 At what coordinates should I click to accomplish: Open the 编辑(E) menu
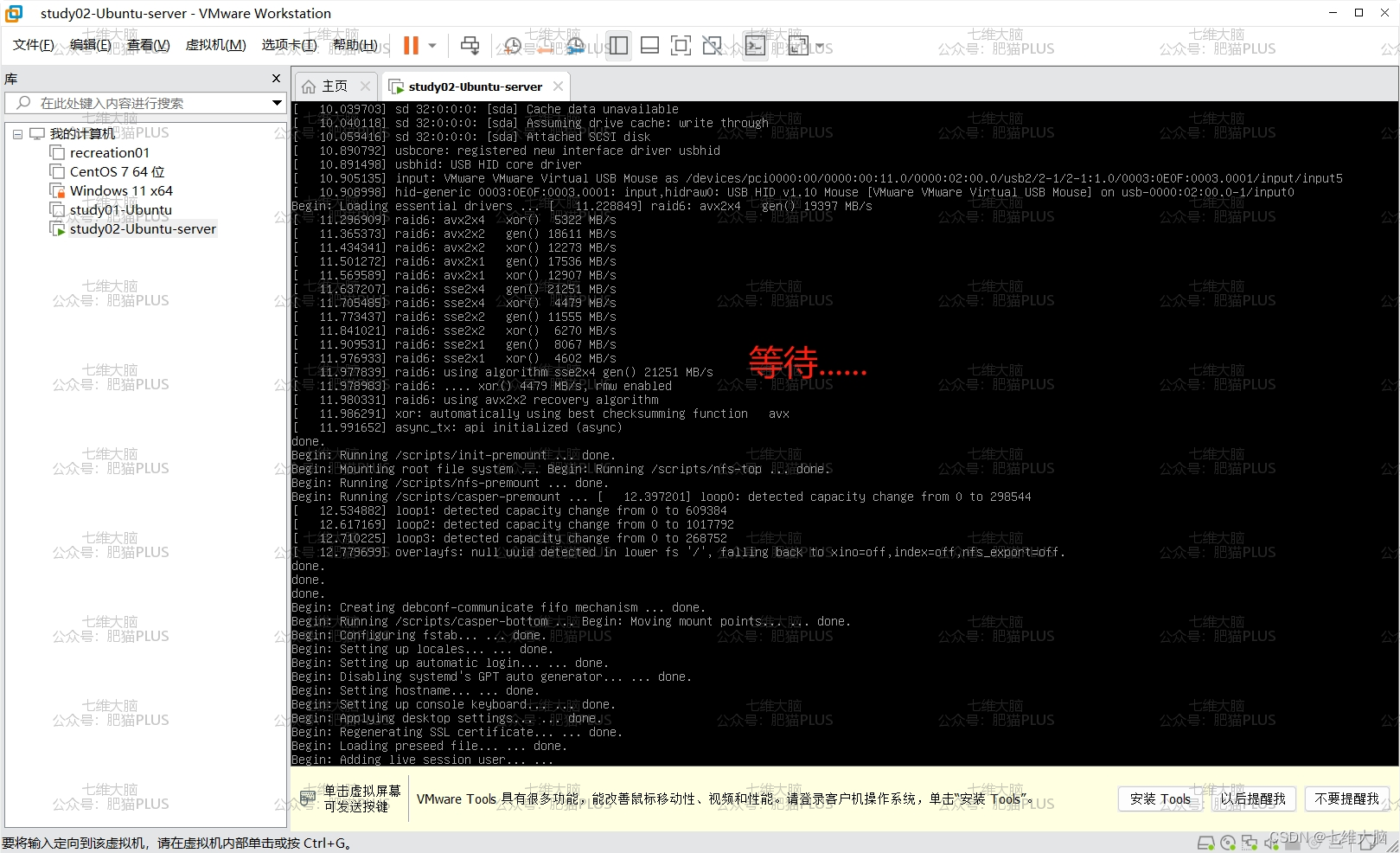(91, 45)
